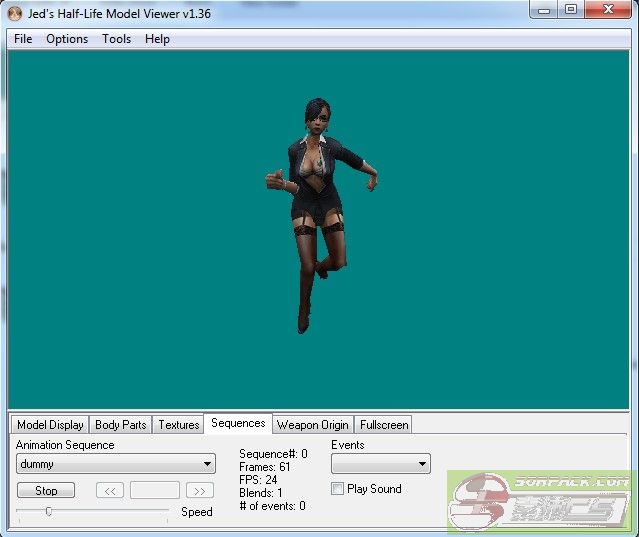Open the Tools menu
The width and height of the screenshot is (639, 537).
116,39
